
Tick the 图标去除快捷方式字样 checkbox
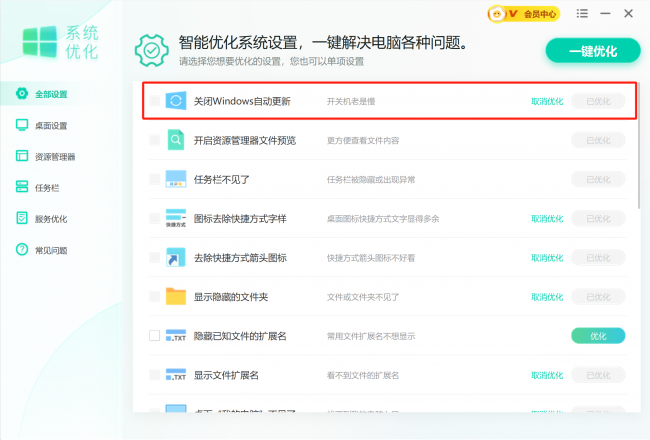click(x=155, y=218)
